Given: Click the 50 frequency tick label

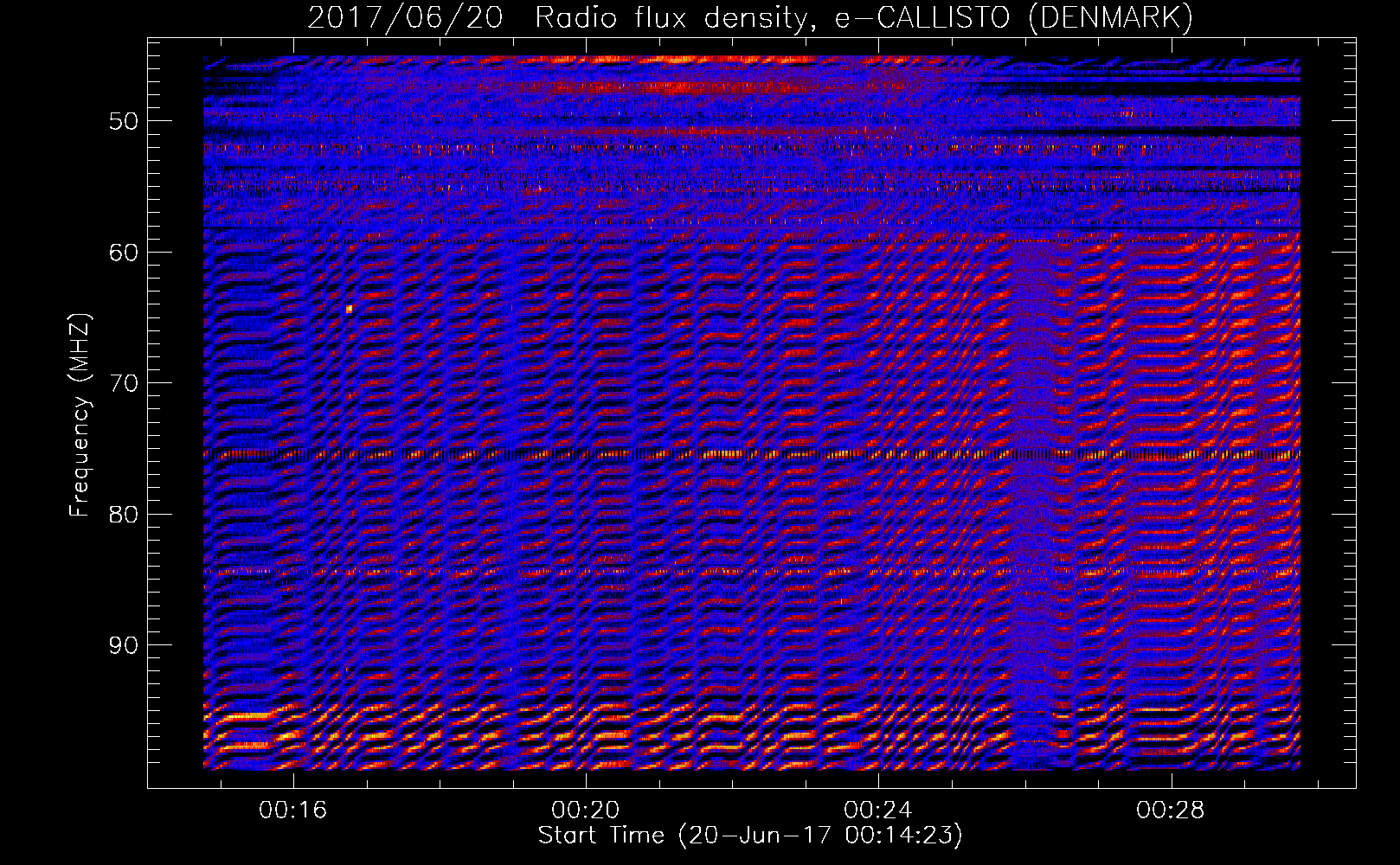Looking at the screenshot, I should [x=124, y=121].
